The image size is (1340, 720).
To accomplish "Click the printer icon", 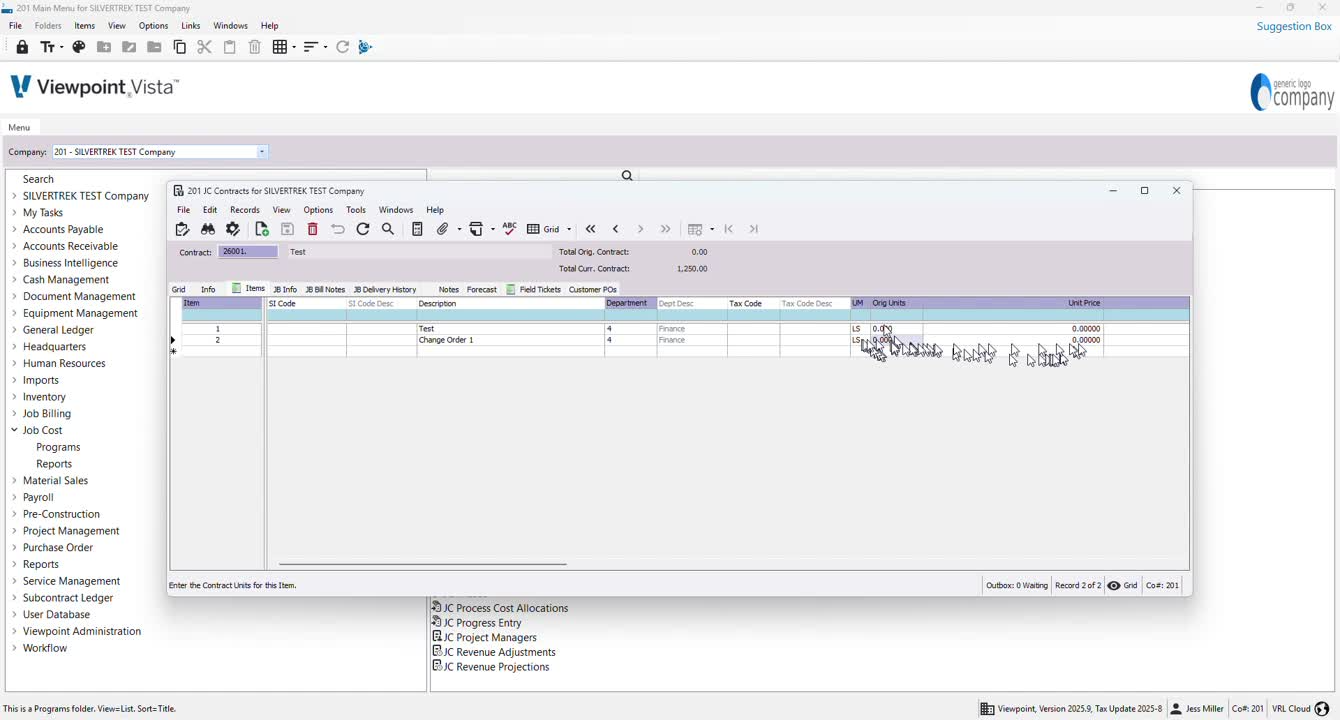I will 477,229.
